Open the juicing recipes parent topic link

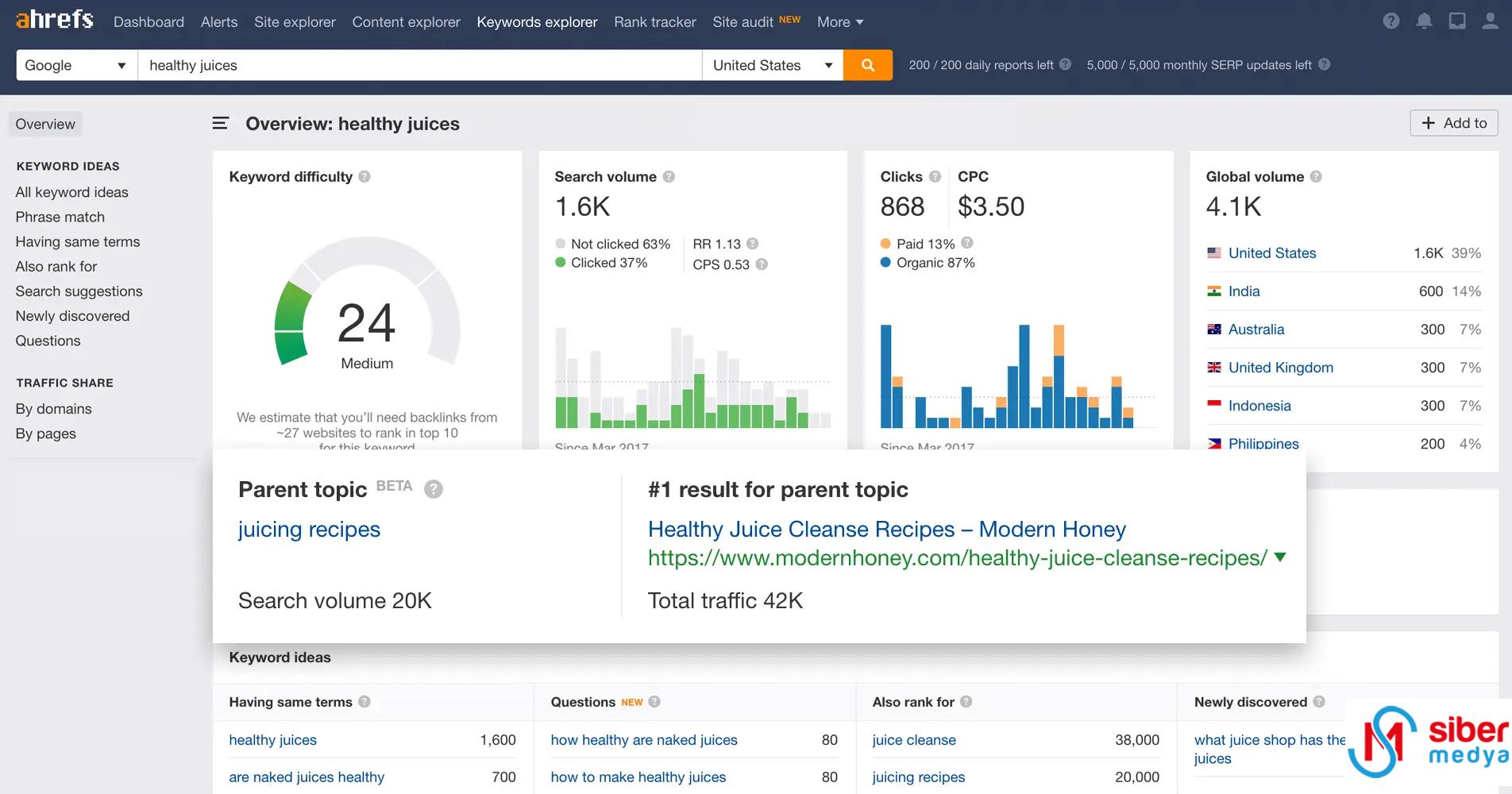point(309,530)
